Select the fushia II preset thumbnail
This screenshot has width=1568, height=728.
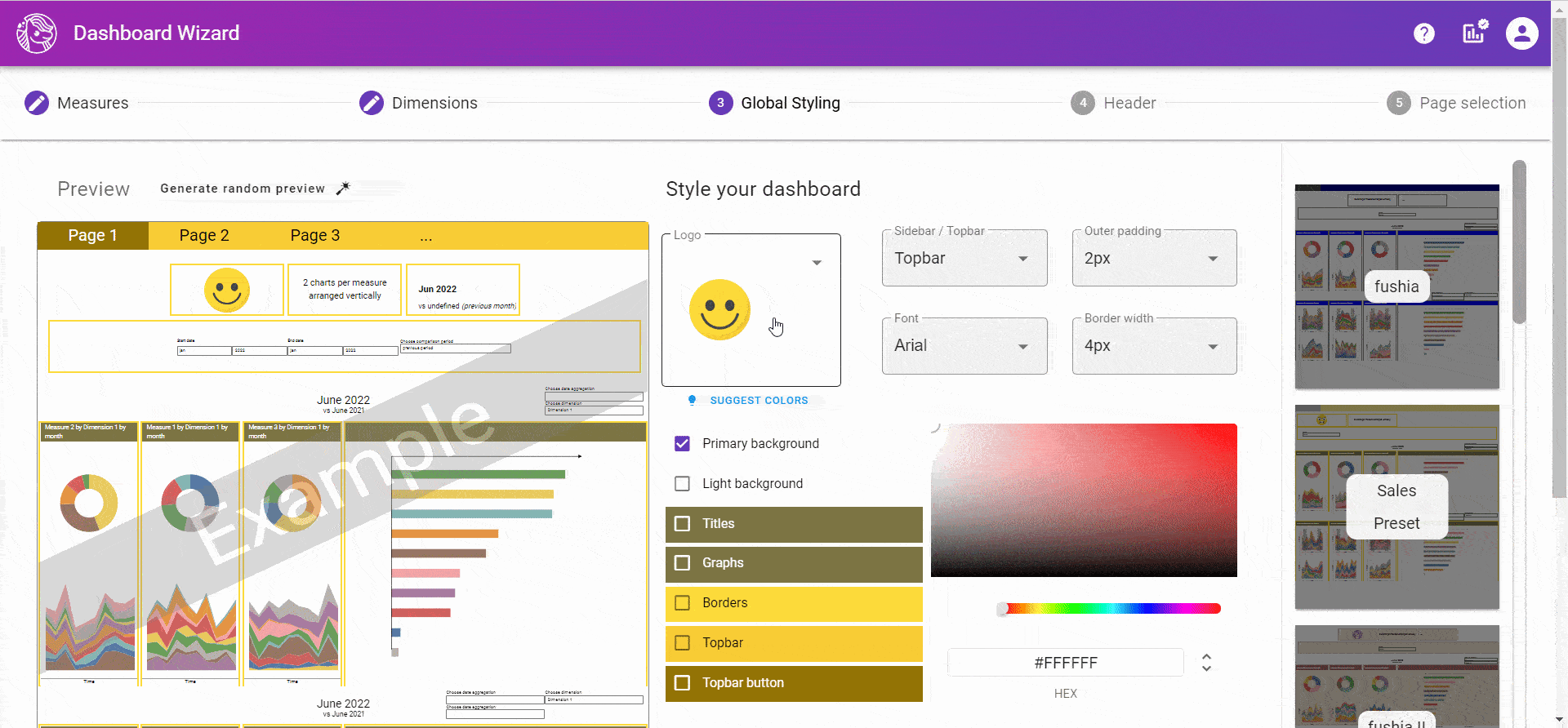click(1397, 676)
